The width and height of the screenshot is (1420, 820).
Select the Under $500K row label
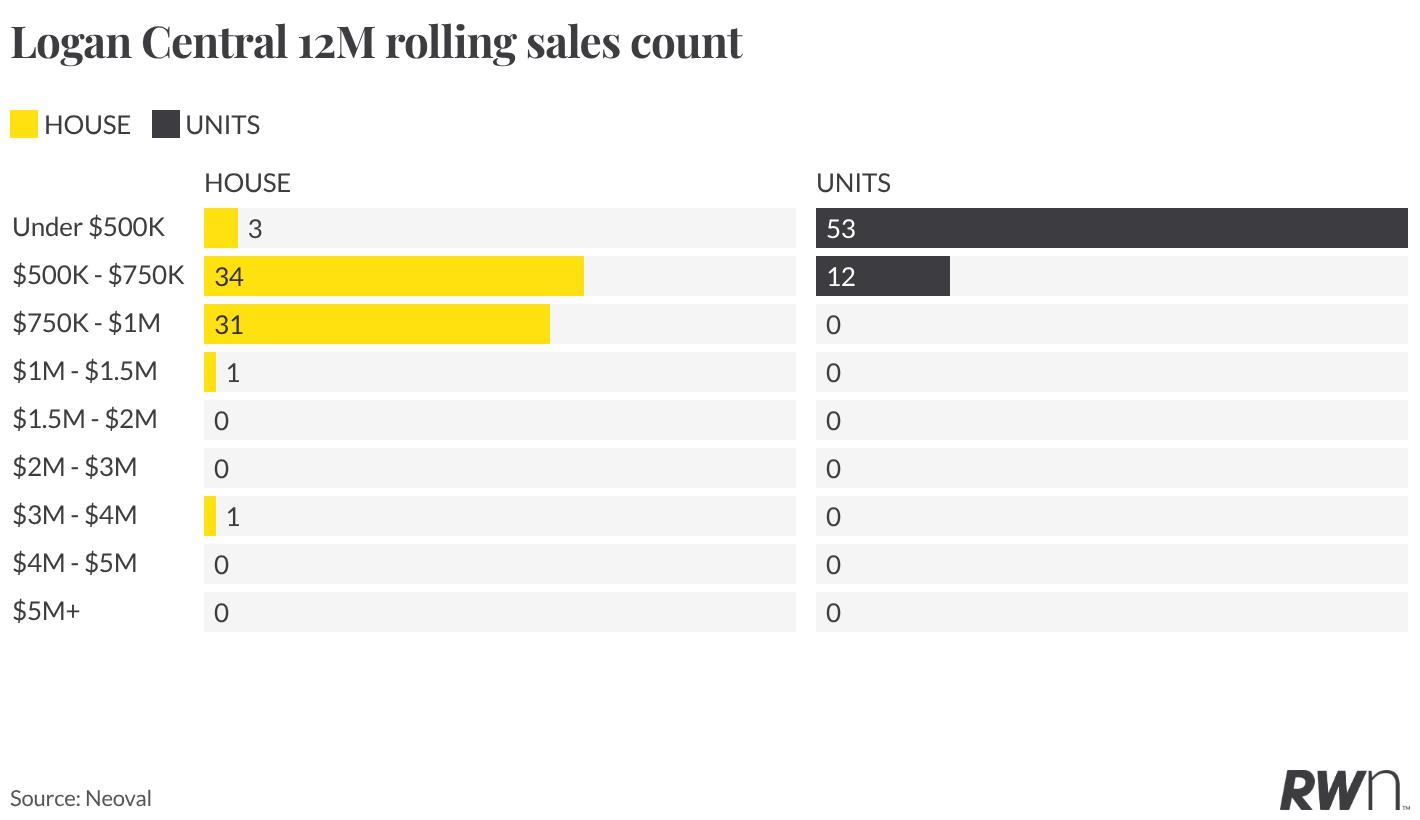pos(89,227)
